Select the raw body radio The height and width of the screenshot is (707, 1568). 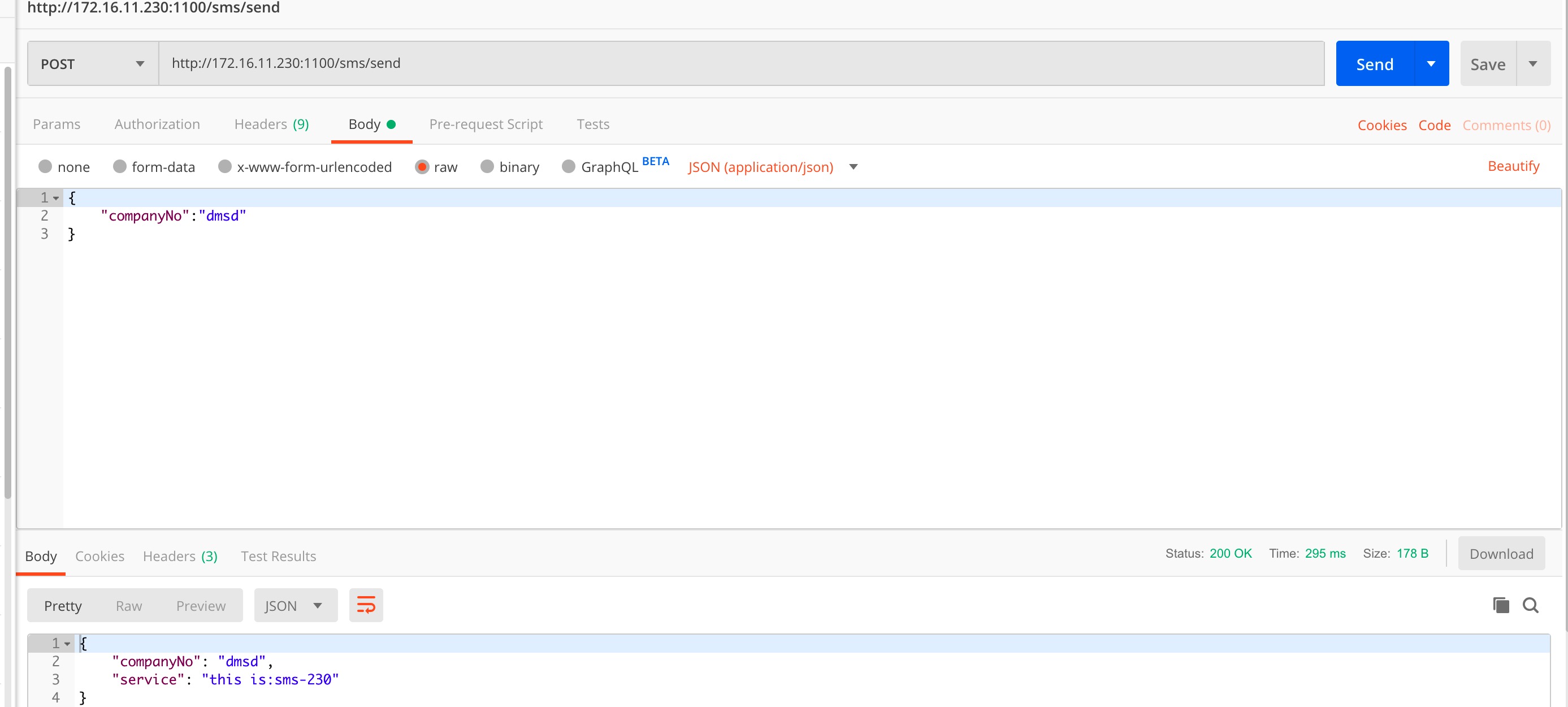[x=422, y=166]
